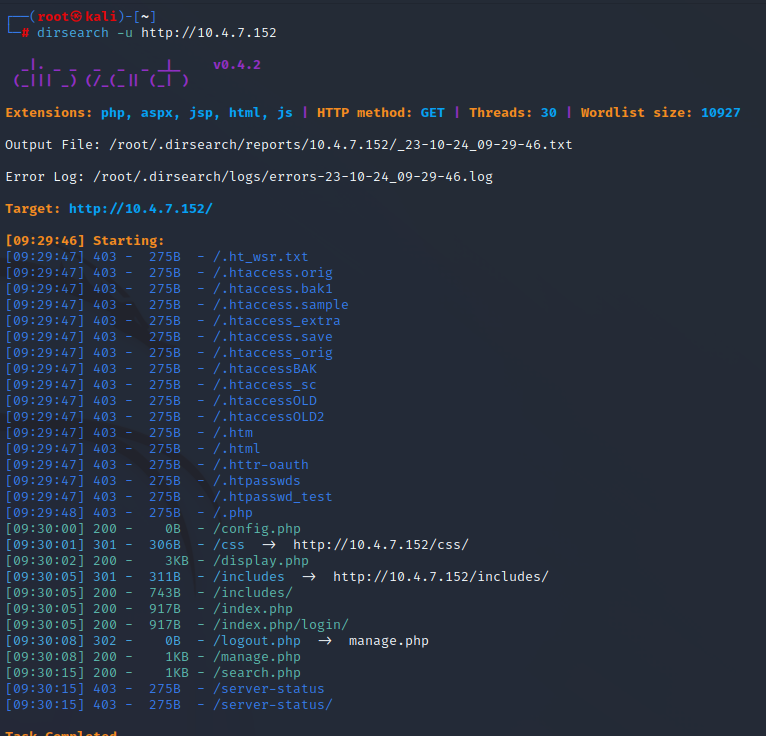The width and height of the screenshot is (766, 736).
Task: Click the Wordlist size value 10927
Action: [721, 113]
